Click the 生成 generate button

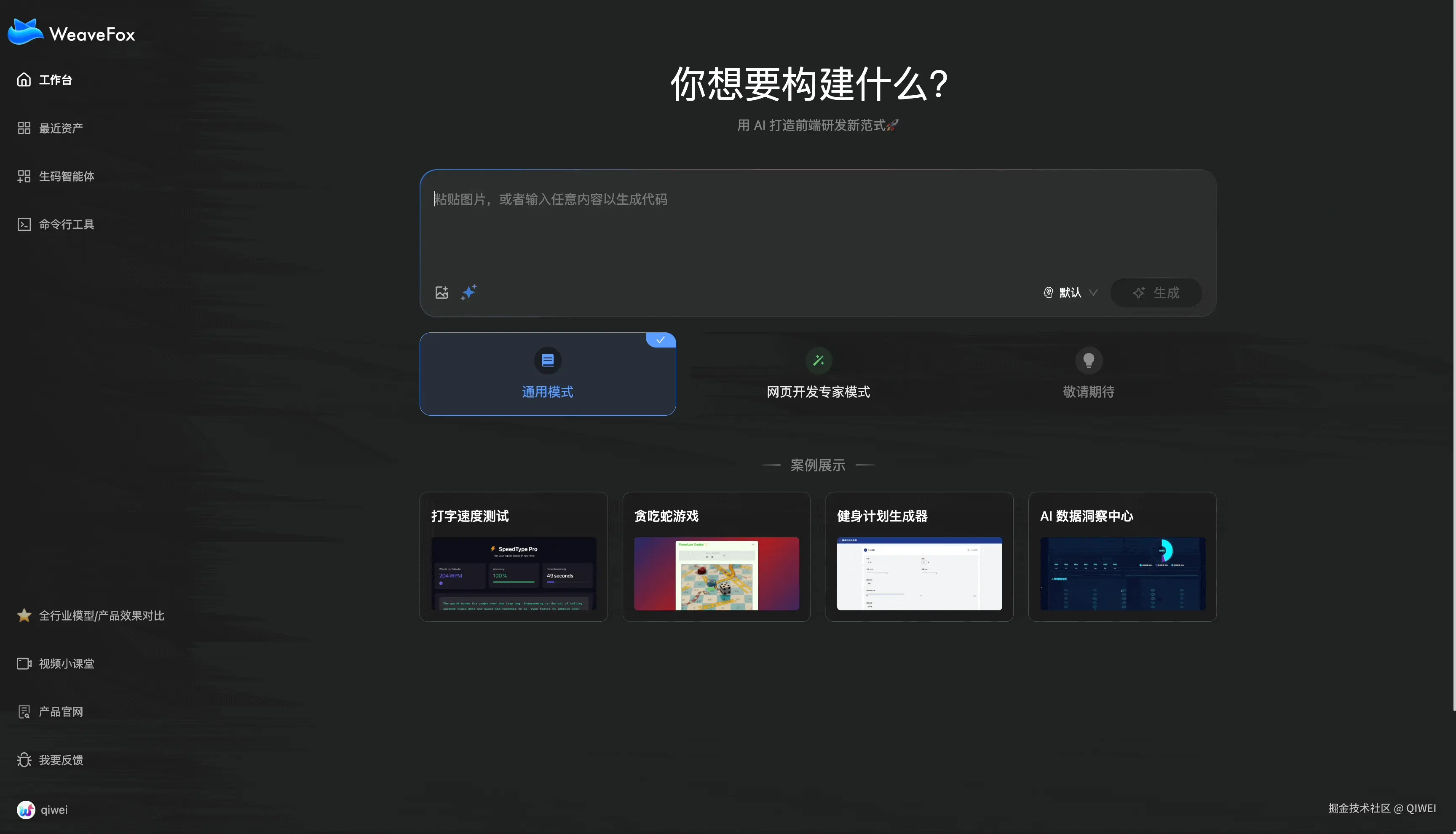(x=1156, y=292)
